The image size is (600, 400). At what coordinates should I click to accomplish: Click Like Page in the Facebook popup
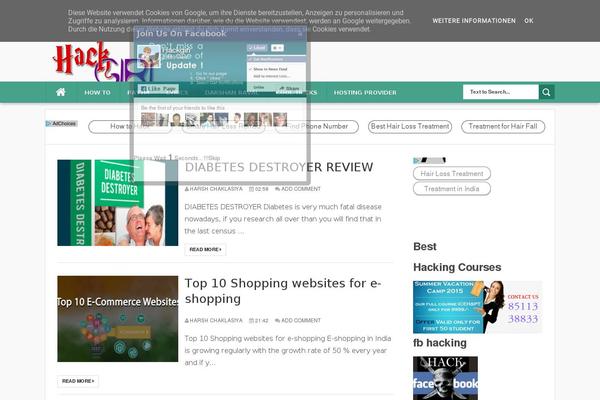(x=158, y=89)
